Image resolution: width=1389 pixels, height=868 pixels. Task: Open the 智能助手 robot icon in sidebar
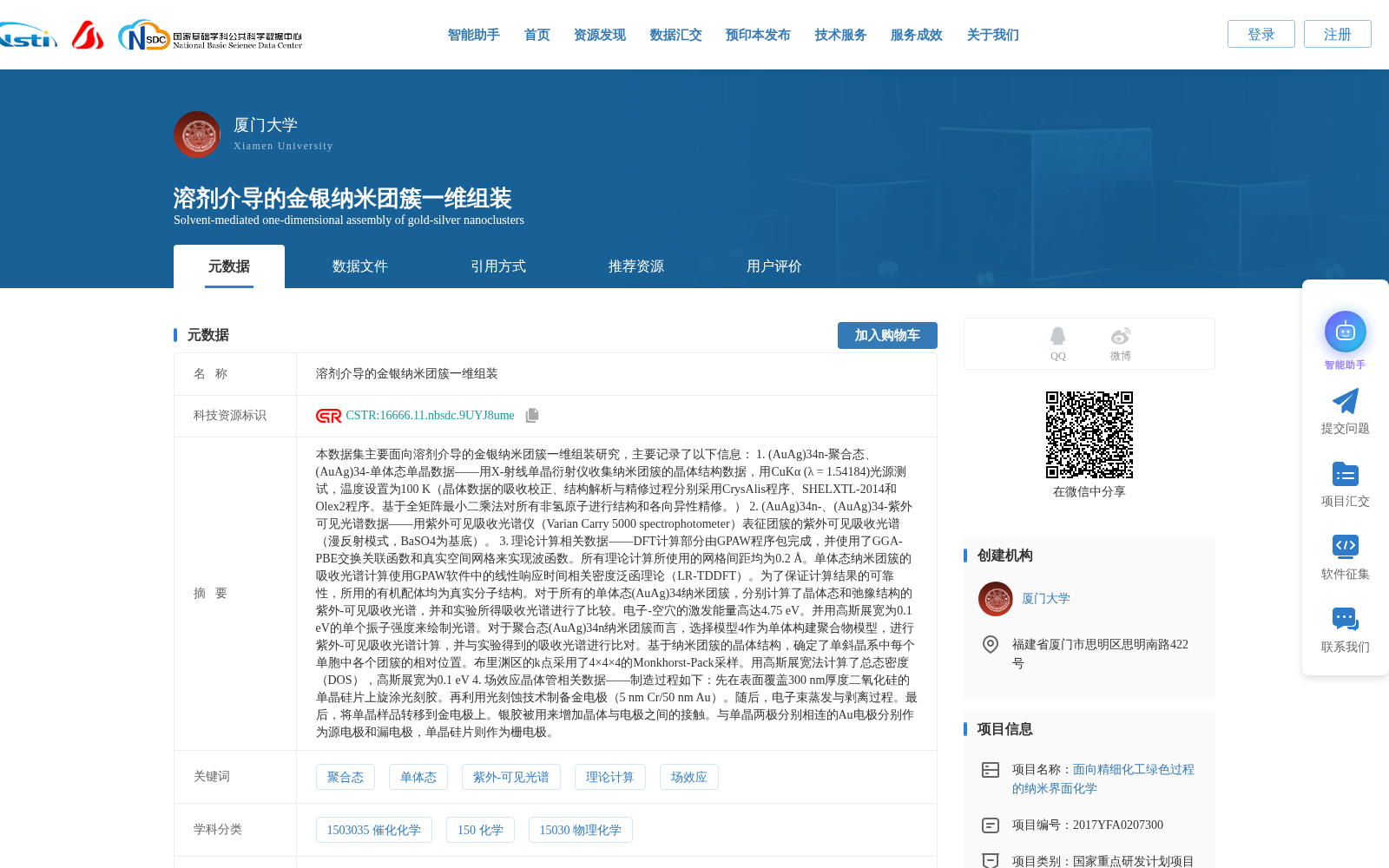(x=1346, y=332)
